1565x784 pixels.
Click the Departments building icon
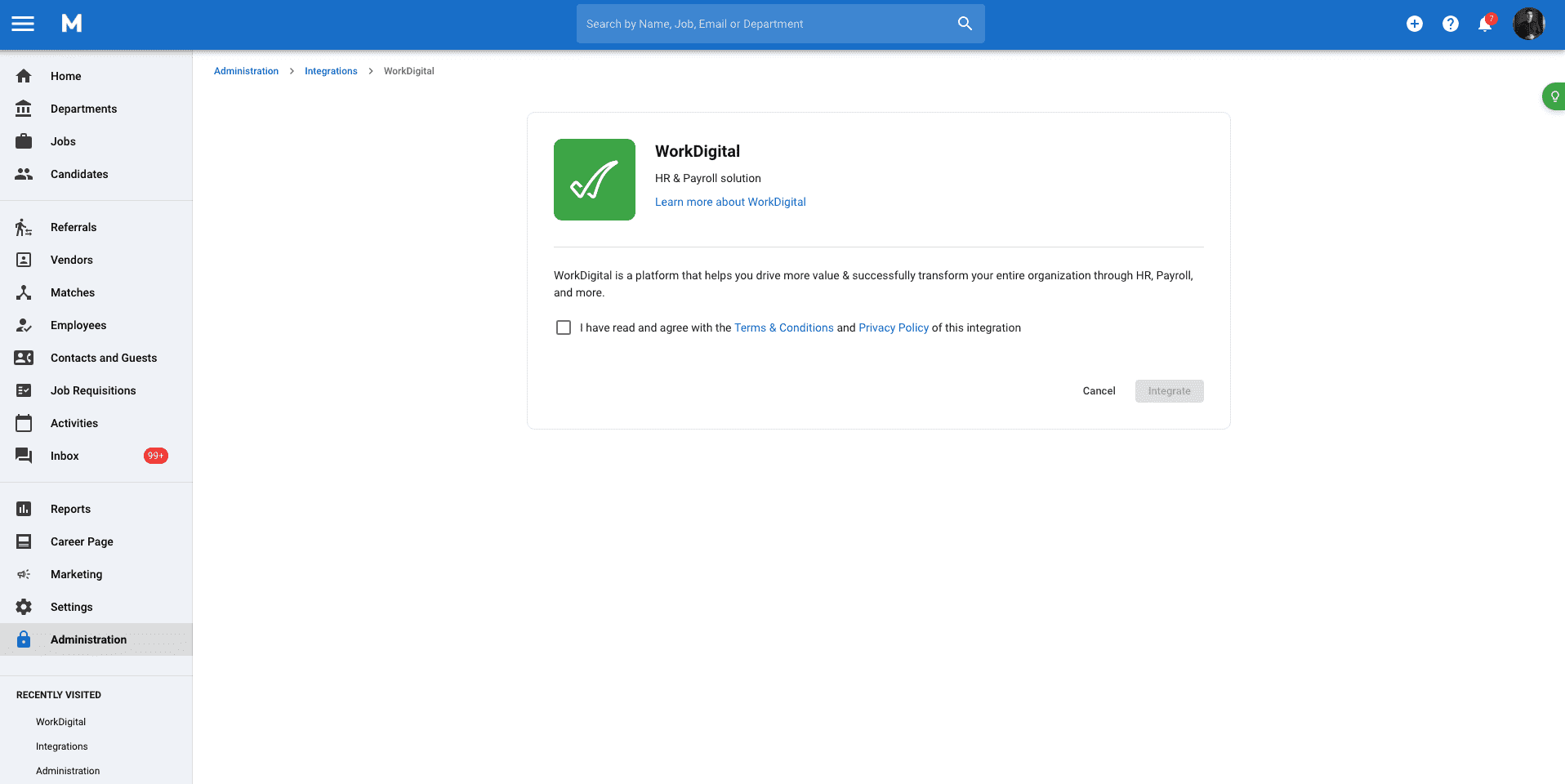[x=24, y=109]
